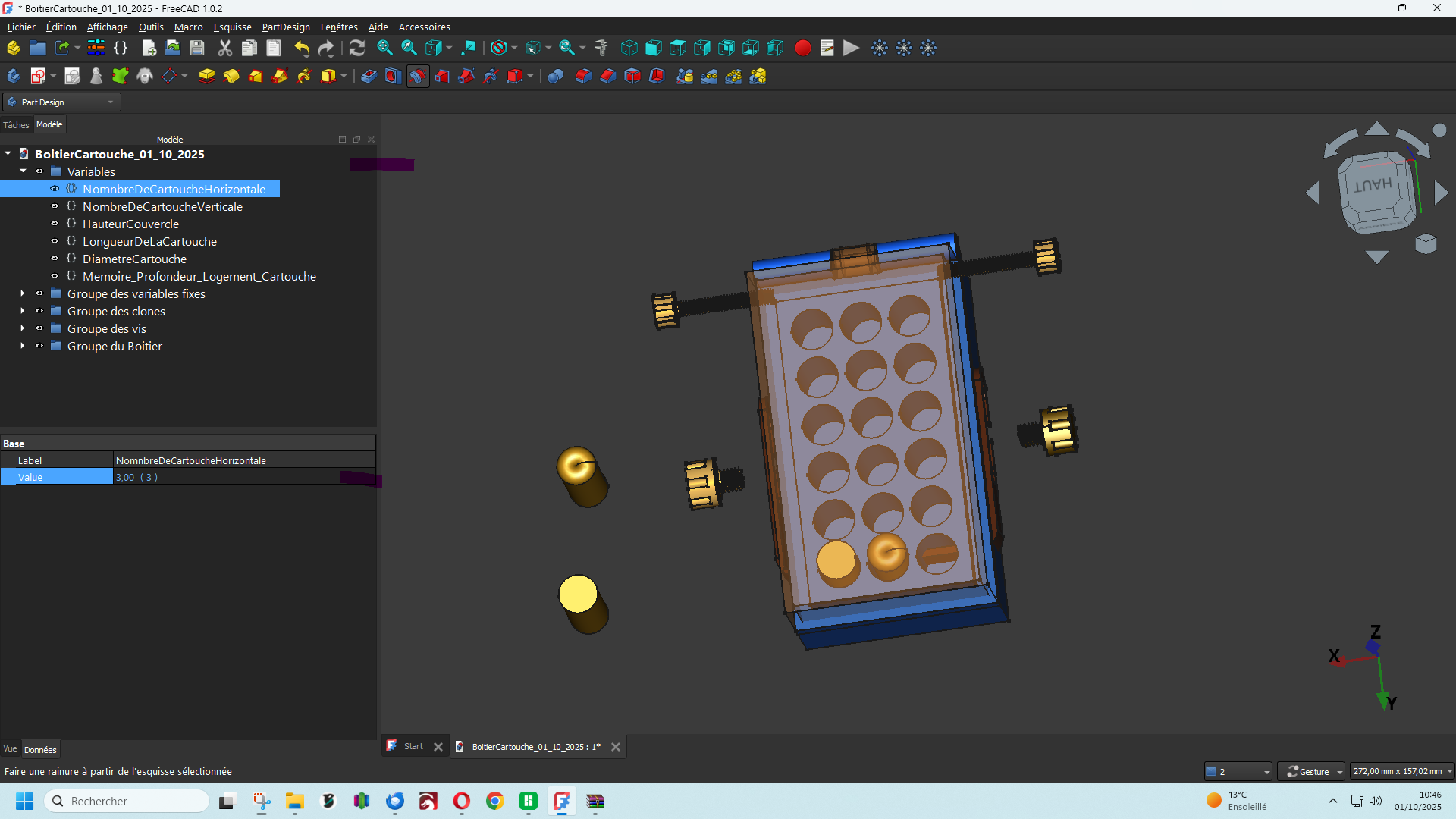
Task: Switch to the Tâches tab
Action: click(x=16, y=125)
